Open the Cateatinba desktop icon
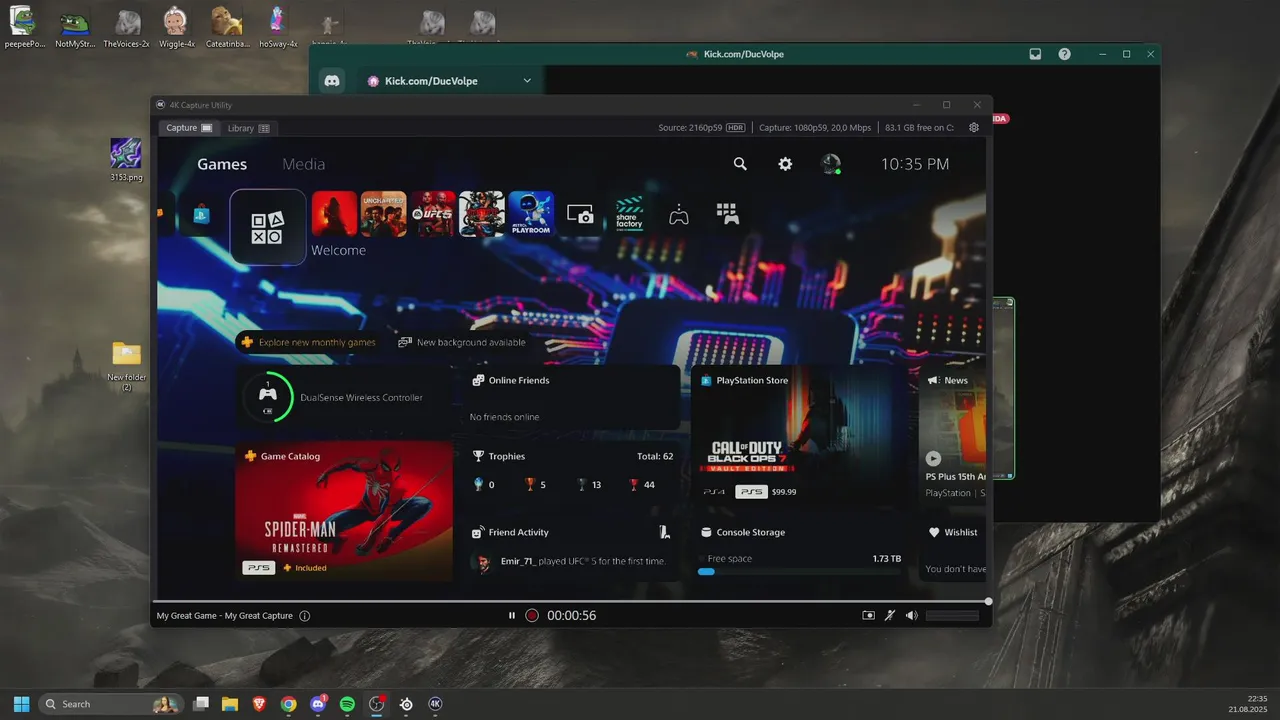This screenshot has height=720, width=1280. click(228, 28)
